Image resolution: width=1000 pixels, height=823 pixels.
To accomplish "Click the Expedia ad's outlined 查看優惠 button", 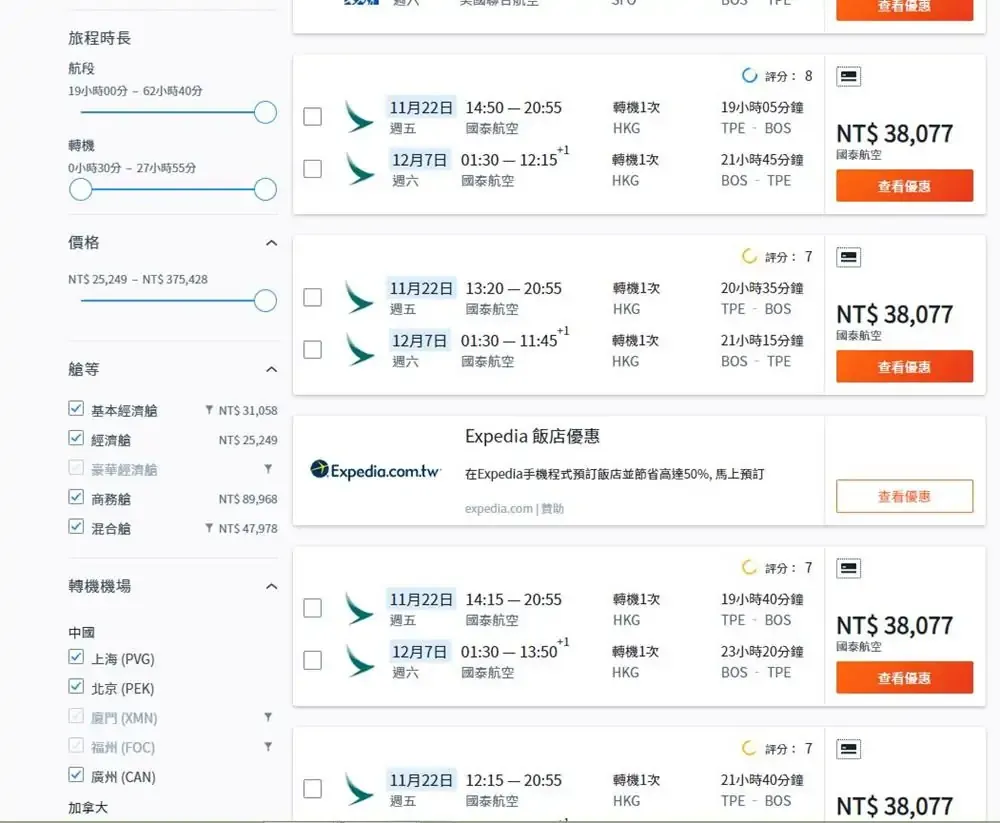I will pyautogui.click(x=904, y=496).
